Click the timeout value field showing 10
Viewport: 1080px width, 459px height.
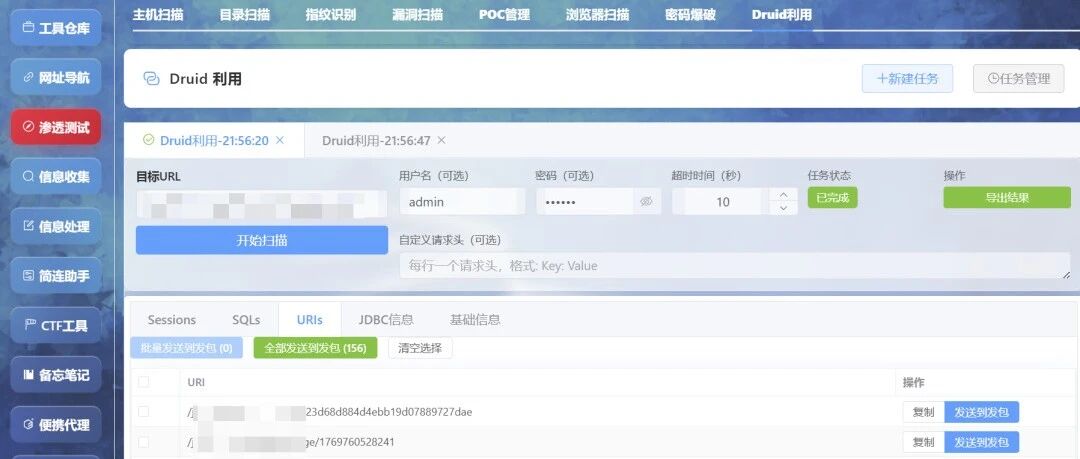coord(723,202)
